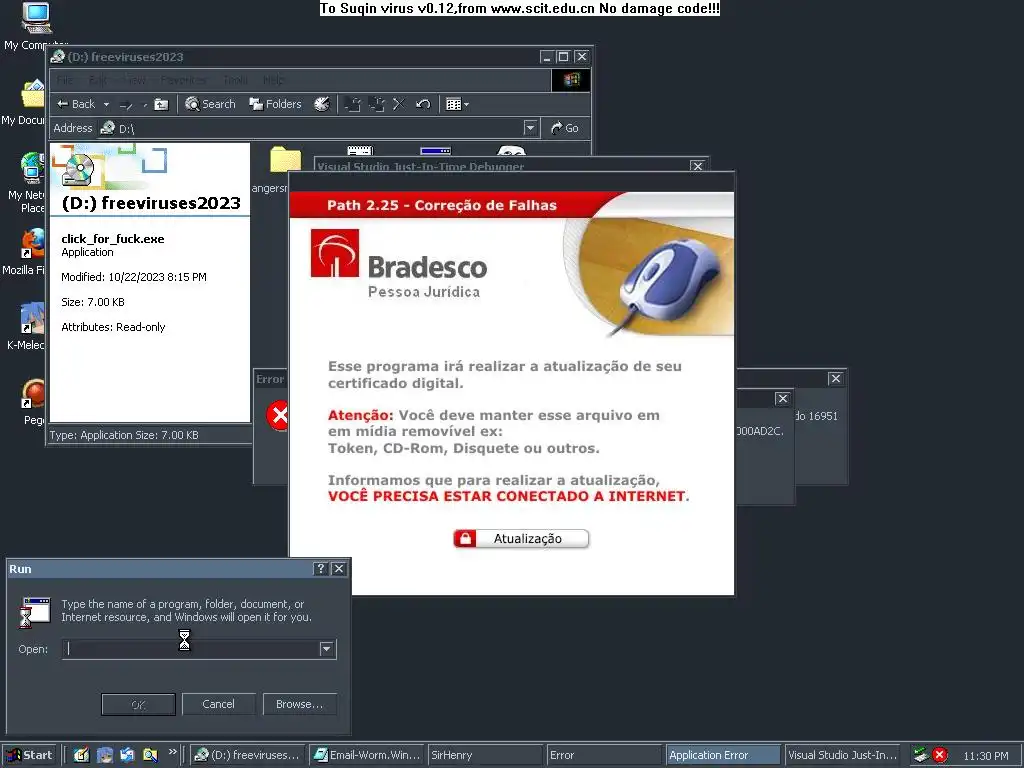
Task: Close the Visual Studio Just-In-Time Debugger window
Action: pos(697,166)
